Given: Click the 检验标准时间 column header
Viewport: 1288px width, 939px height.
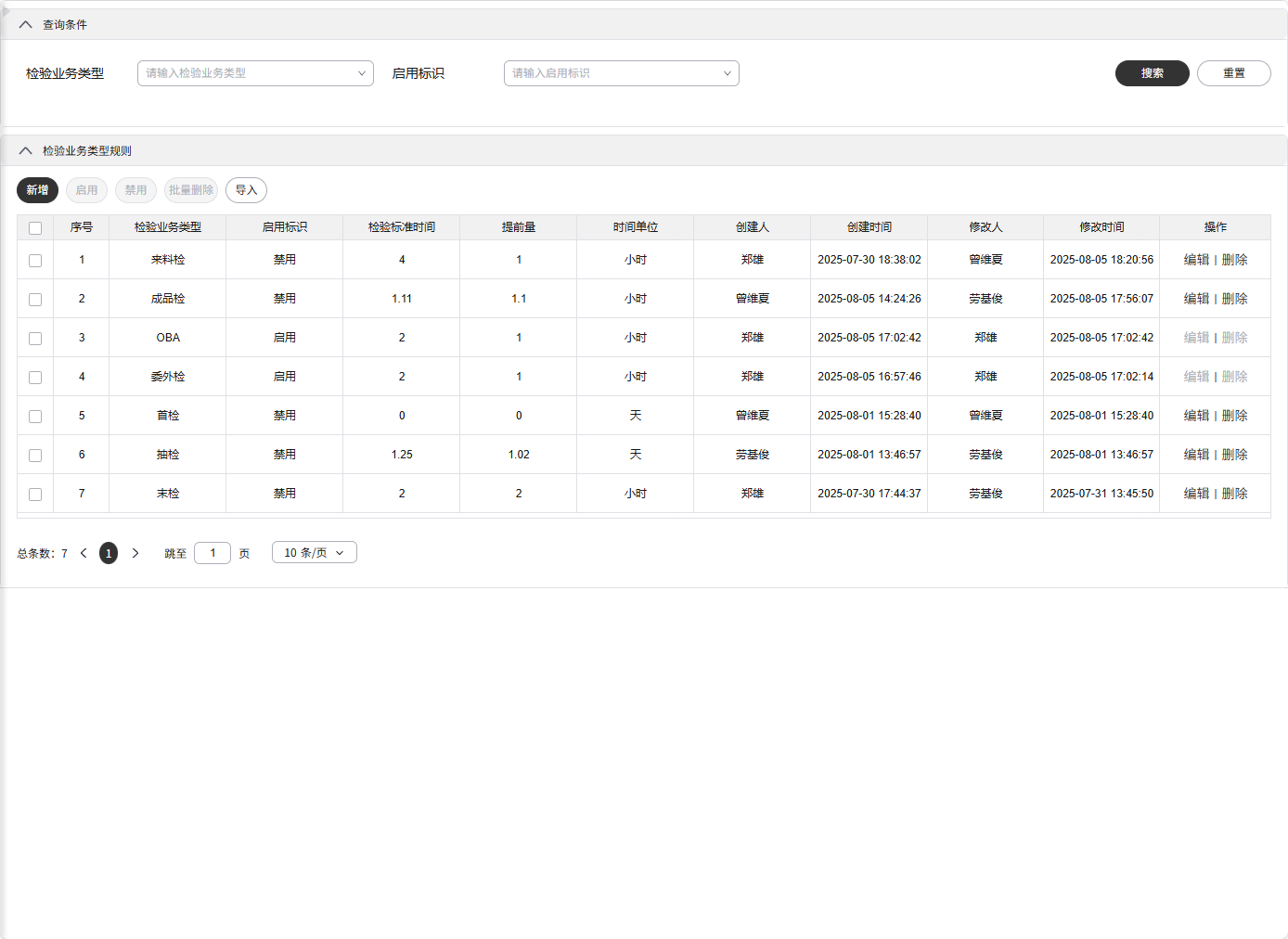Looking at the screenshot, I should [x=401, y=227].
